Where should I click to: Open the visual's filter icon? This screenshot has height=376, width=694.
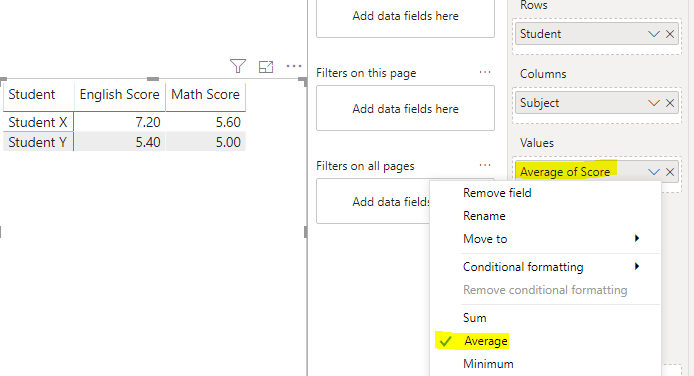pyautogui.click(x=238, y=66)
